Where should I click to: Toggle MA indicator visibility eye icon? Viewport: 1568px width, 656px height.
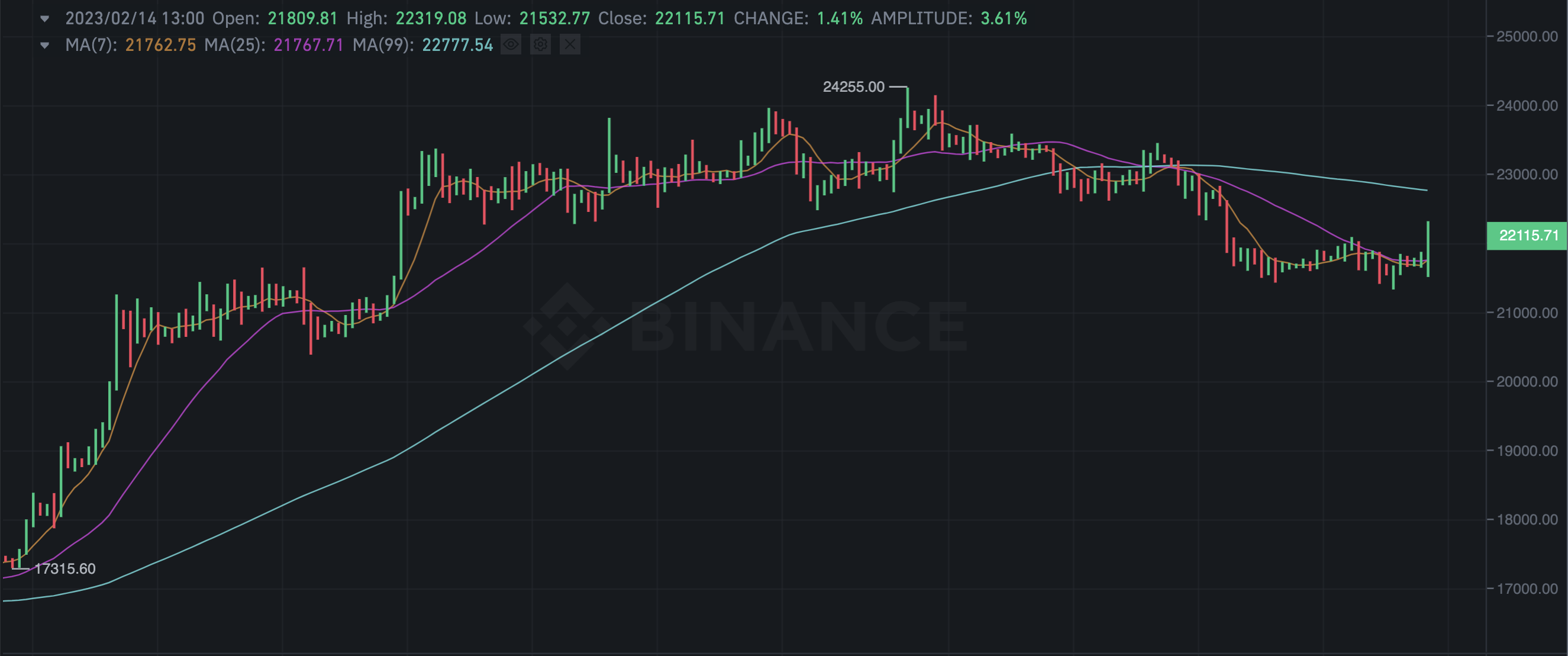point(511,44)
